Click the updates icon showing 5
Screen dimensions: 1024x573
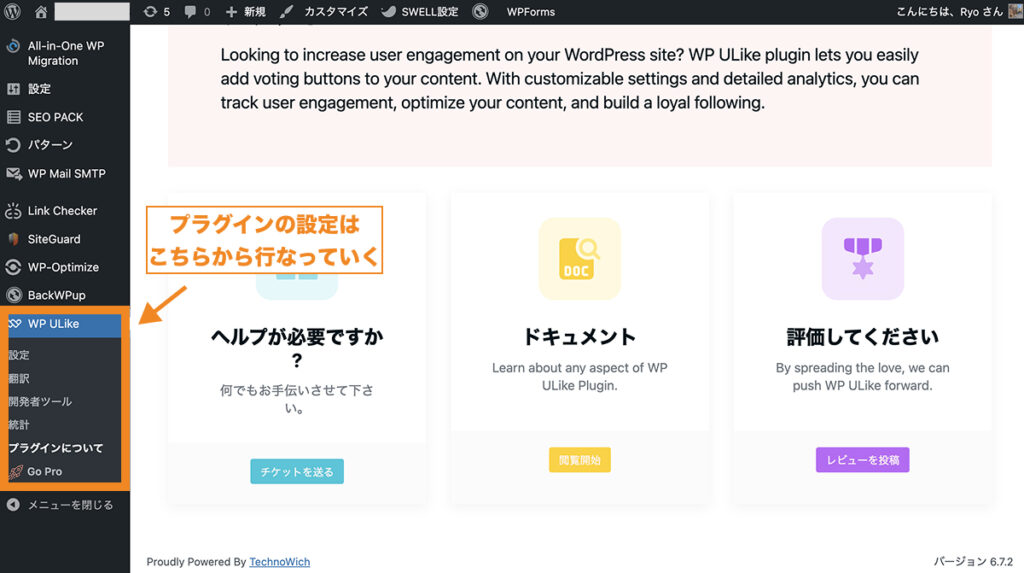(156, 12)
